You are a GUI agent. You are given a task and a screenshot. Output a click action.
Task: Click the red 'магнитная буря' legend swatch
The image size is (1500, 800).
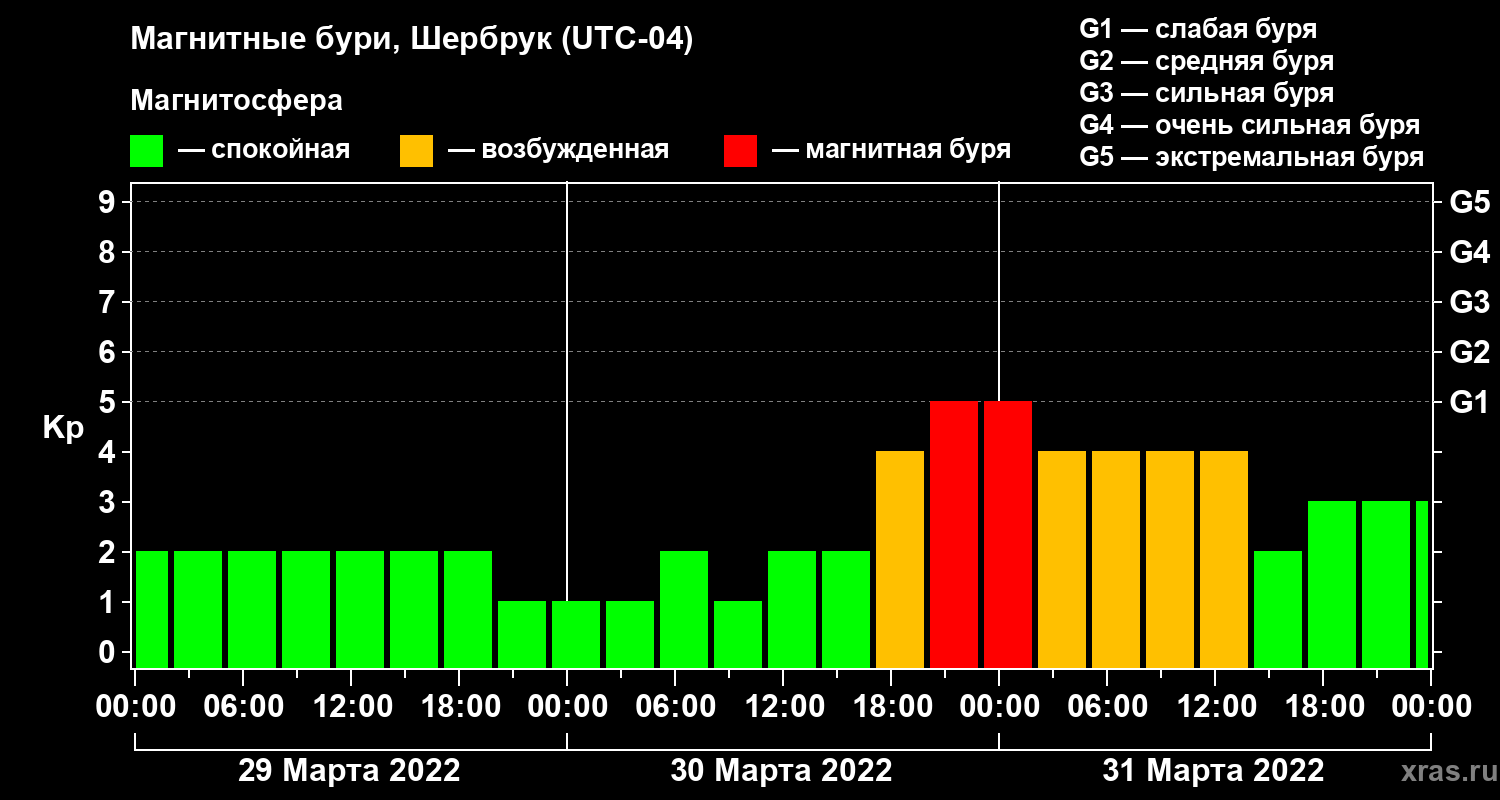click(x=741, y=151)
